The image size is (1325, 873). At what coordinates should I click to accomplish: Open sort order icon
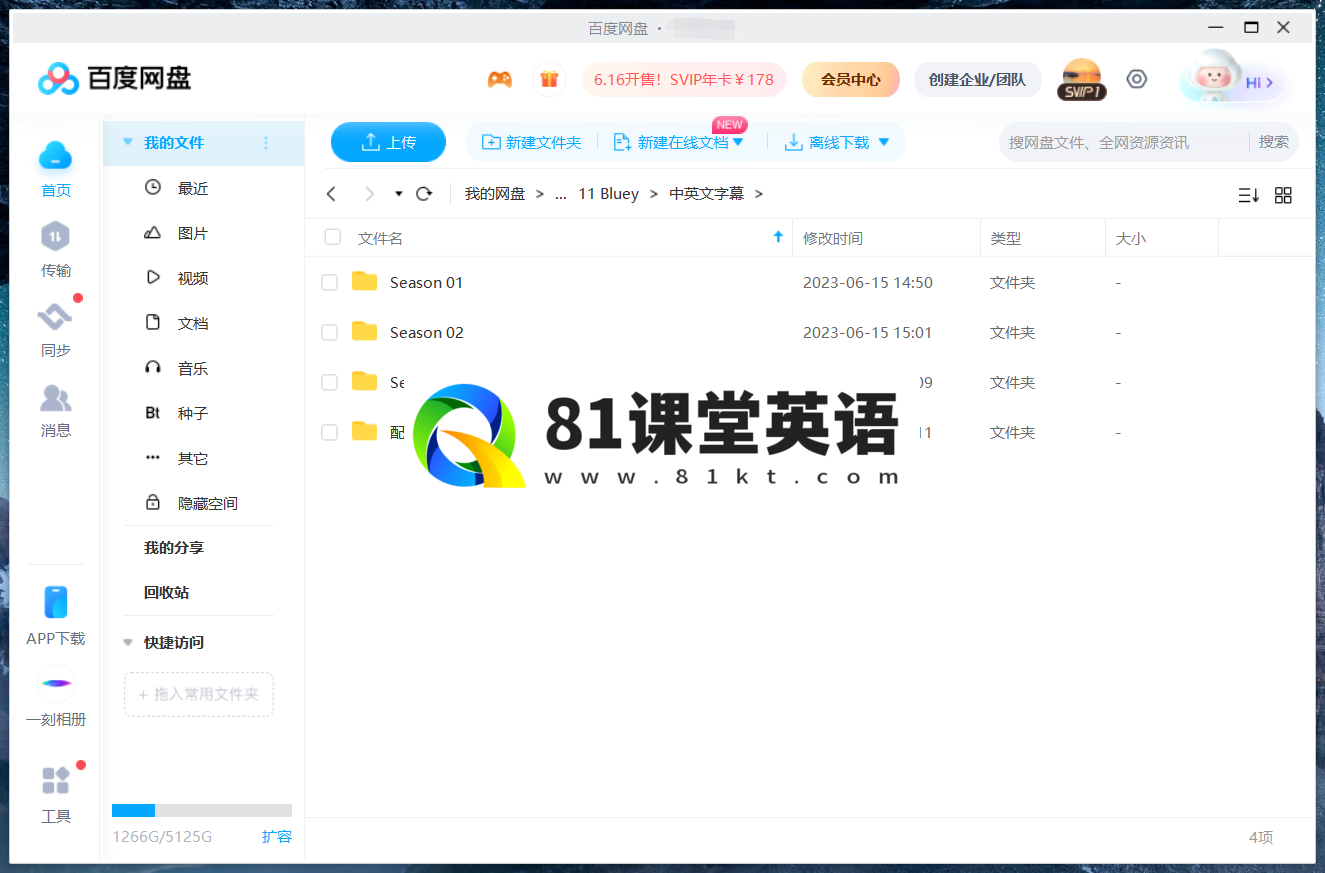pyautogui.click(x=1248, y=195)
